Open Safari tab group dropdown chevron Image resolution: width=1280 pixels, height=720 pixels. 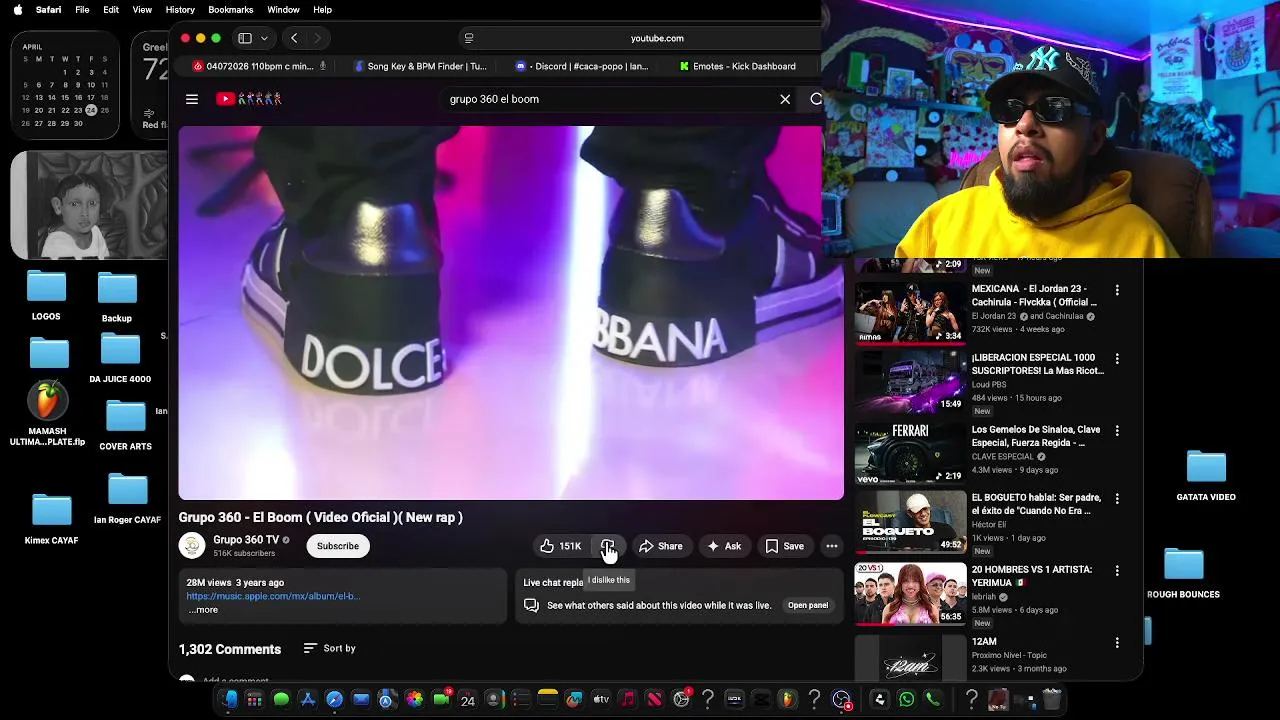(264, 38)
